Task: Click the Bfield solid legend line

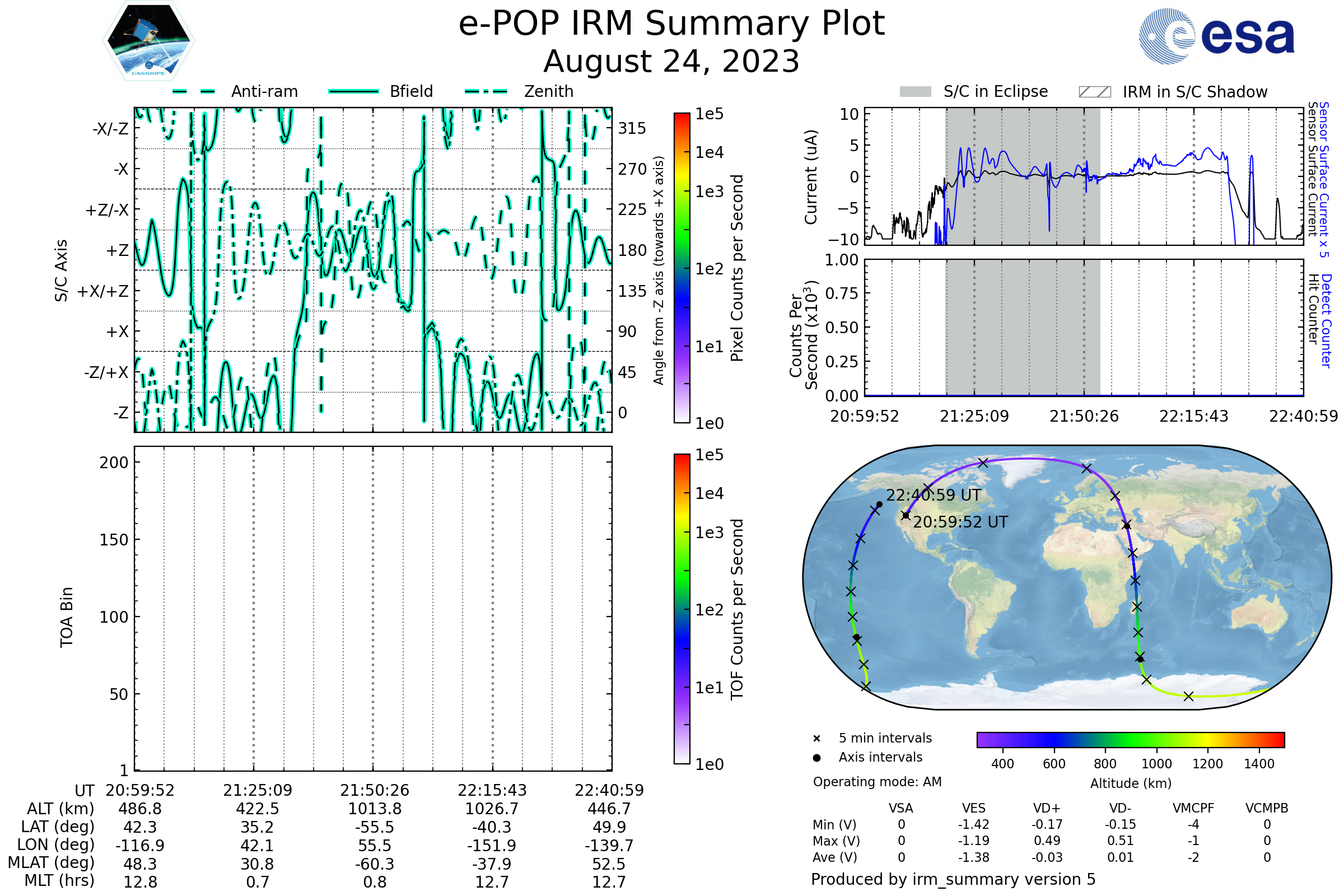Action: [x=353, y=91]
